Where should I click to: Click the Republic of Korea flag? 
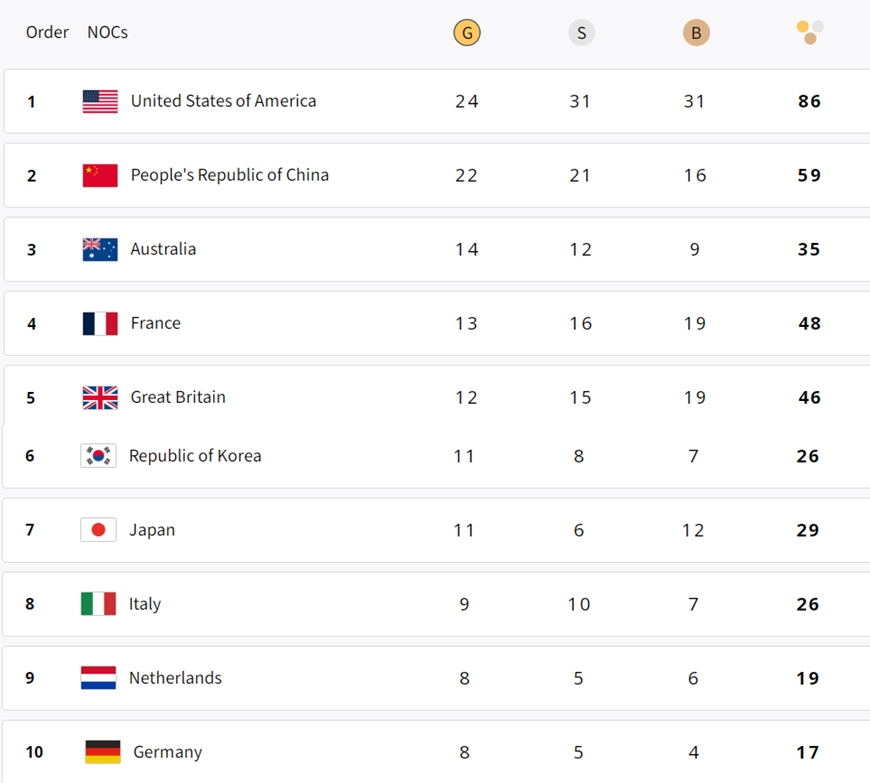coord(98,456)
